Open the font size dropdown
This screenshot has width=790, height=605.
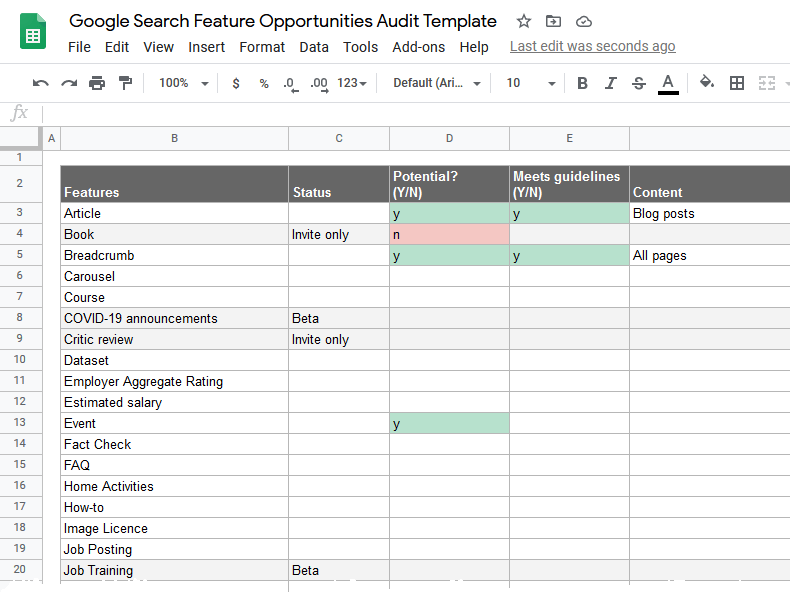point(531,83)
